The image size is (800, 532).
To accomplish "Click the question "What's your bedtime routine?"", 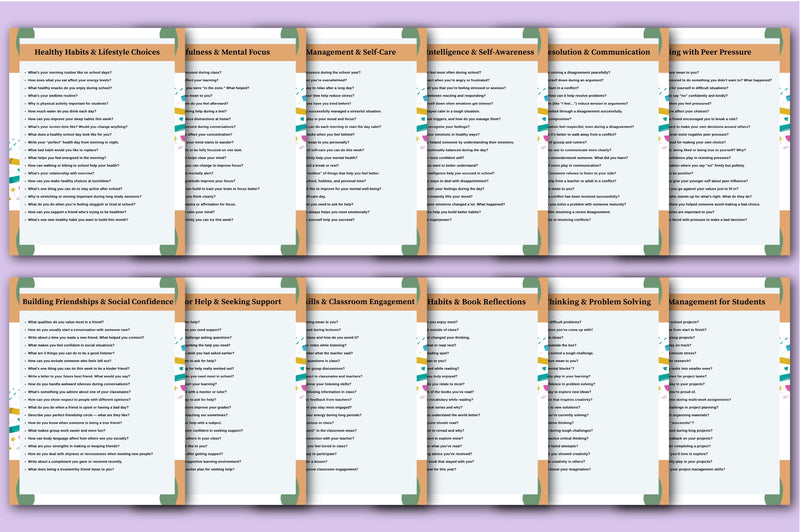I will tap(59, 95).
